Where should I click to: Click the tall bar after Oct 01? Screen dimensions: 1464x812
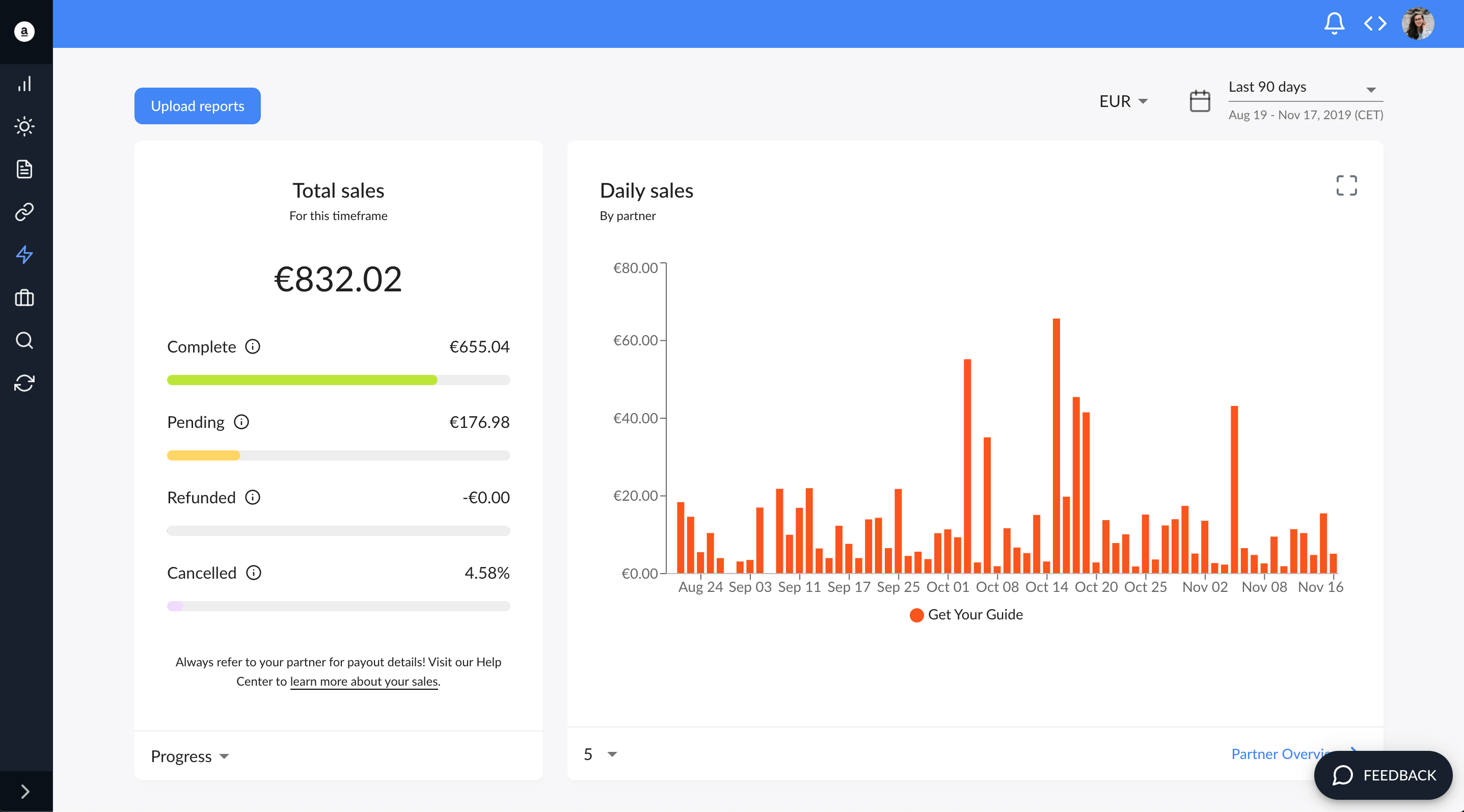pos(967,466)
